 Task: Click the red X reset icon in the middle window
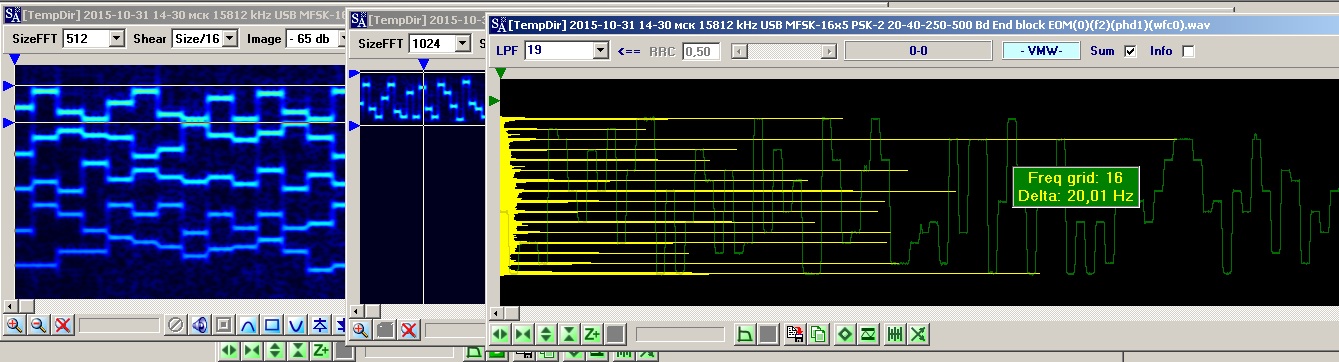point(408,330)
